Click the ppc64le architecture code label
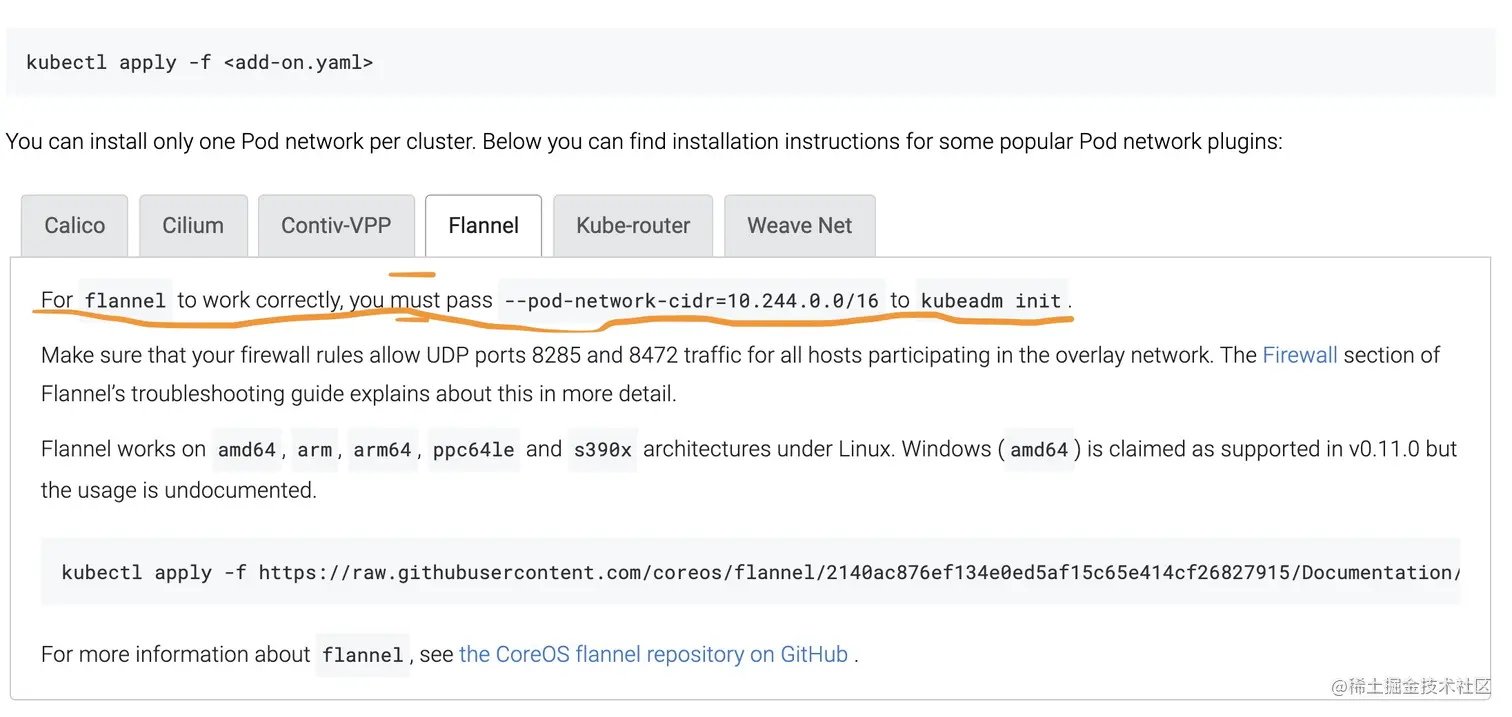 pyautogui.click(x=474, y=450)
